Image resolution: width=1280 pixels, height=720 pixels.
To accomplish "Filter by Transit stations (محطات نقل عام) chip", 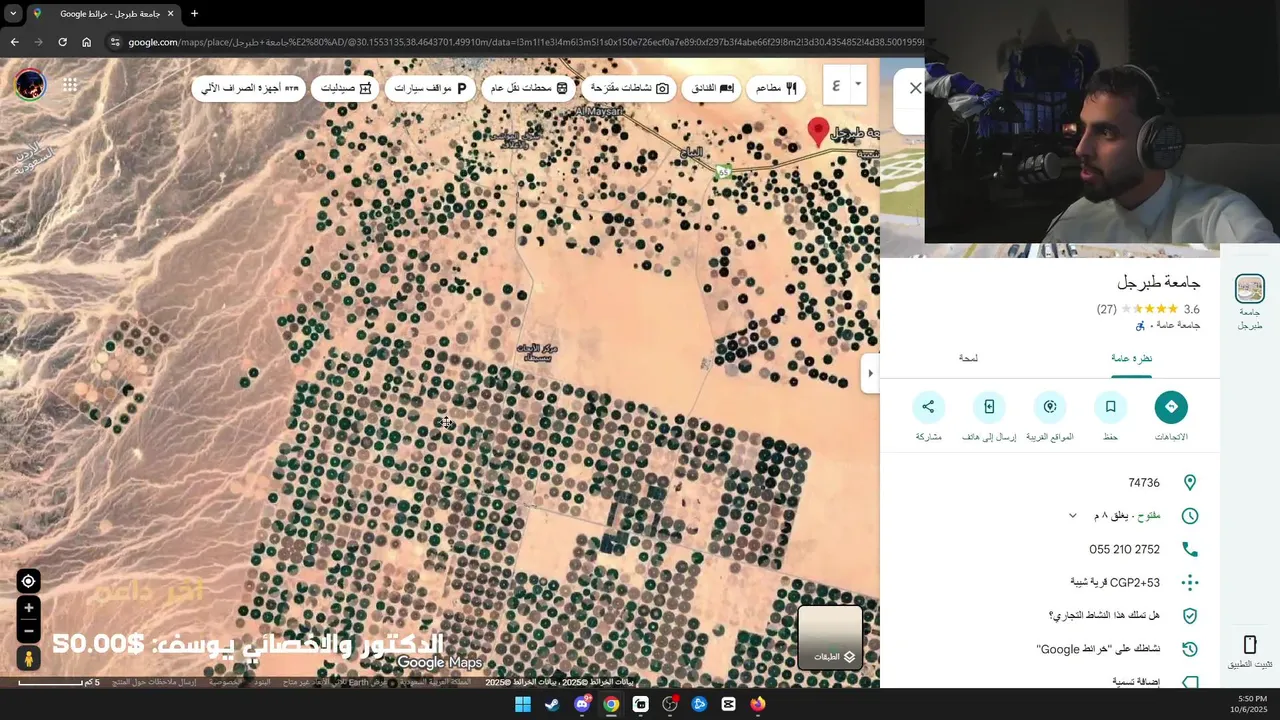I will [529, 88].
